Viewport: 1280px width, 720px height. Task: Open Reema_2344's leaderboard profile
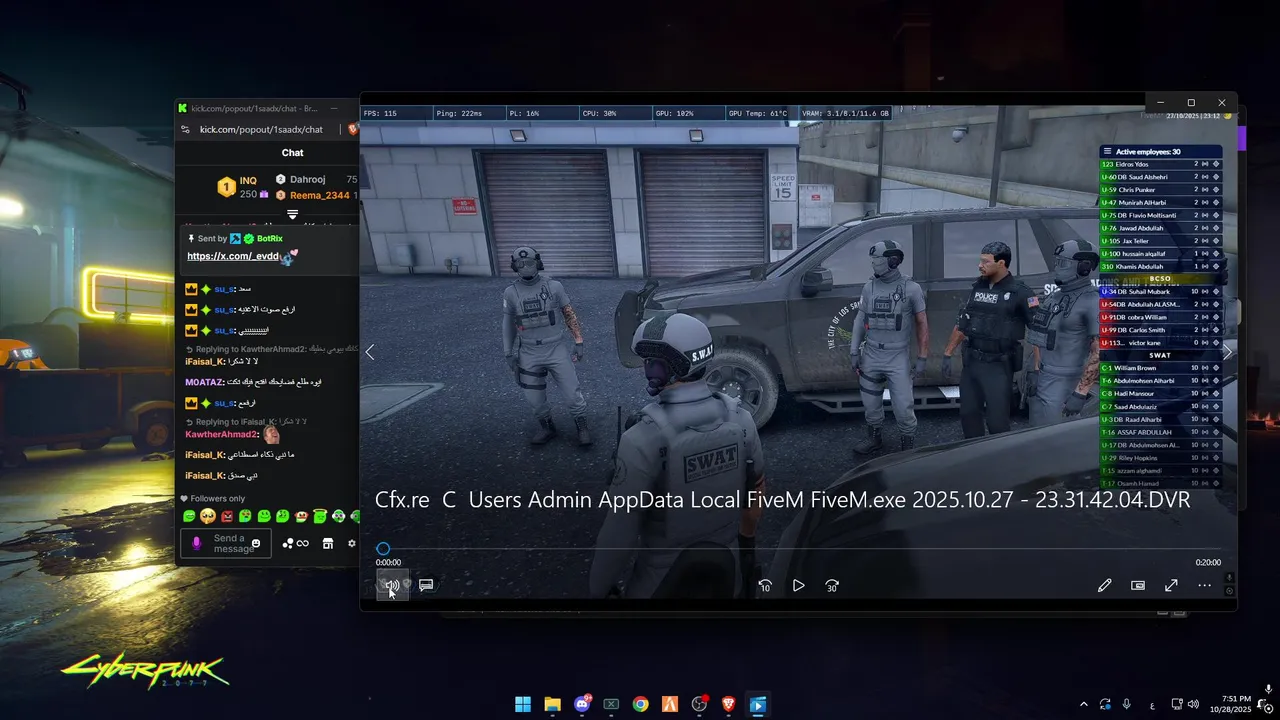(x=319, y=195)
